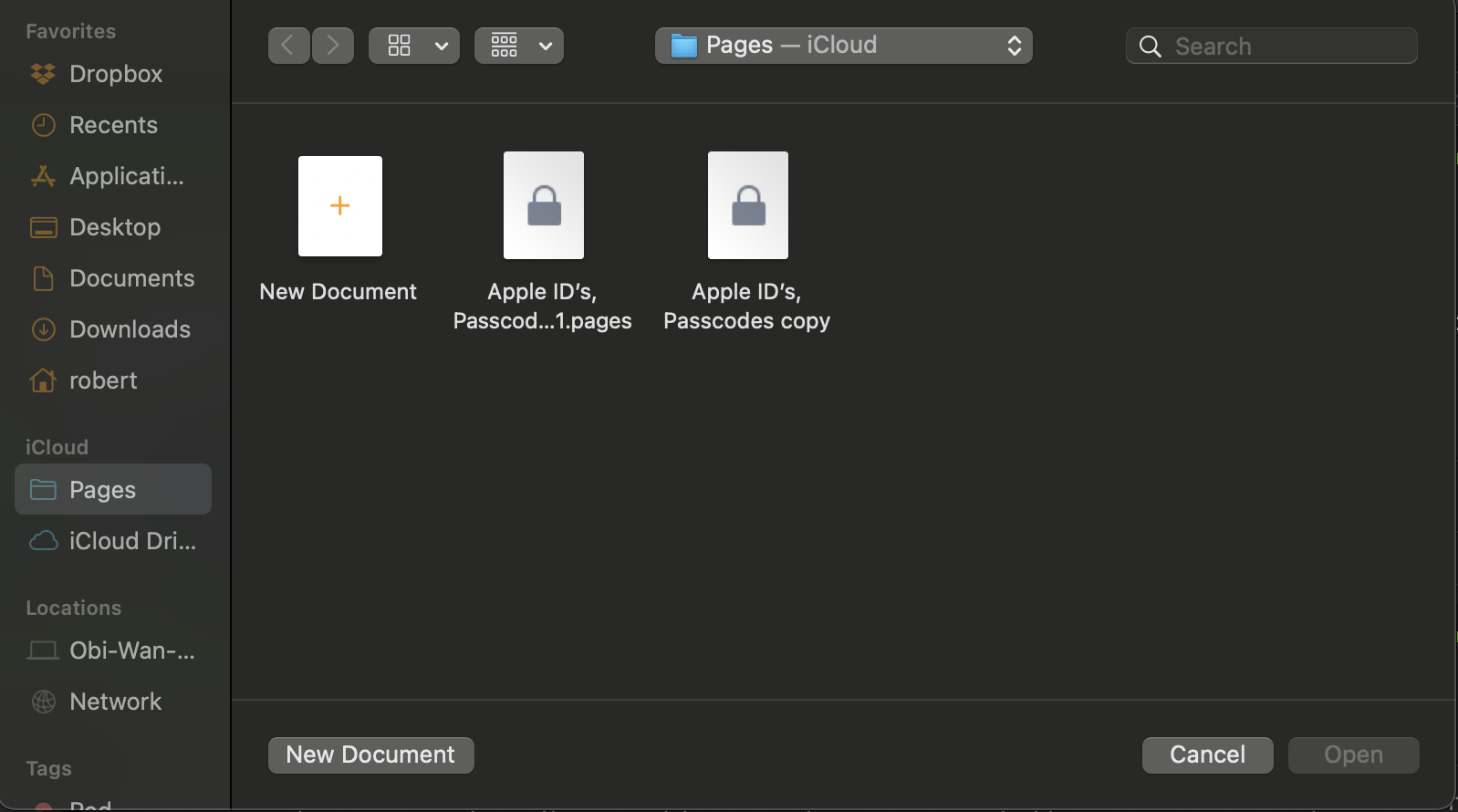Select Network under Locations
Viewport: 1458px width, 812px height.
click(115, 702)
